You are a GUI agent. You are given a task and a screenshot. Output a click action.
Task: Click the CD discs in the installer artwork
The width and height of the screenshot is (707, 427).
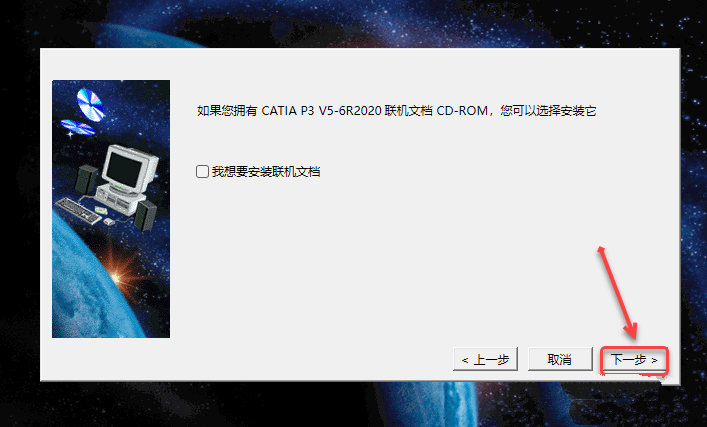[84, 112]
